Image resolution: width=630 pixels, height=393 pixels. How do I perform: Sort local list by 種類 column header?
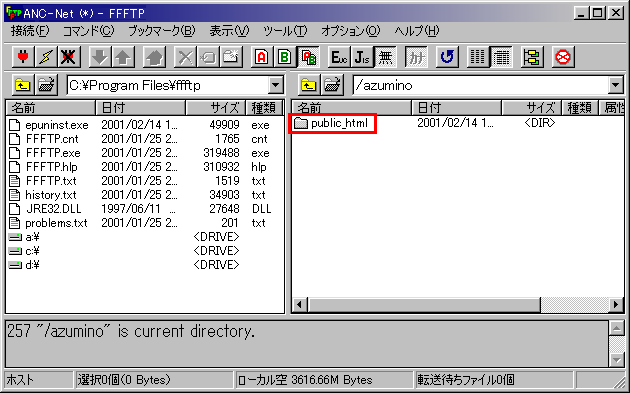264,108
